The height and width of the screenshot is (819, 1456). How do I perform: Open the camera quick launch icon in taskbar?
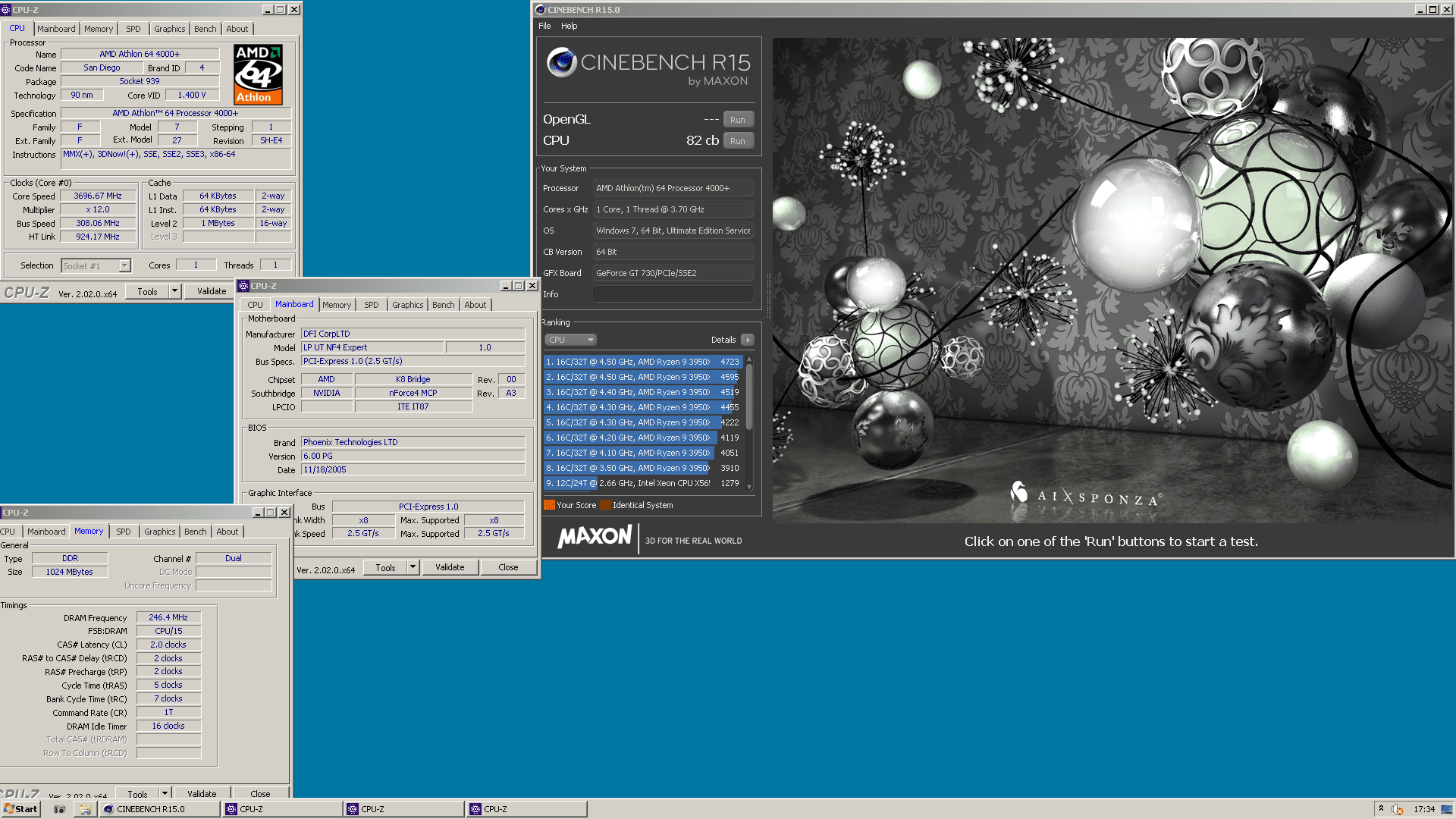60,809
